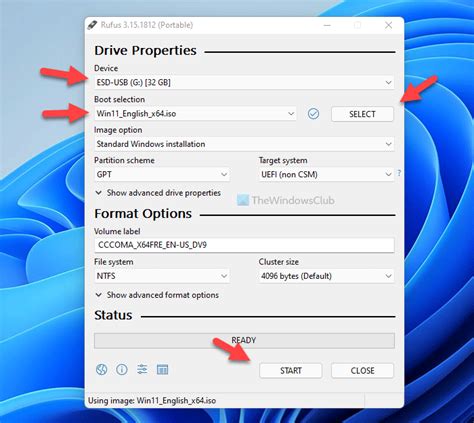Open Boot selection dropdown Win11_English_x64.iso
474x423 pixels.
pyautogui.click(x=195, y=114)
